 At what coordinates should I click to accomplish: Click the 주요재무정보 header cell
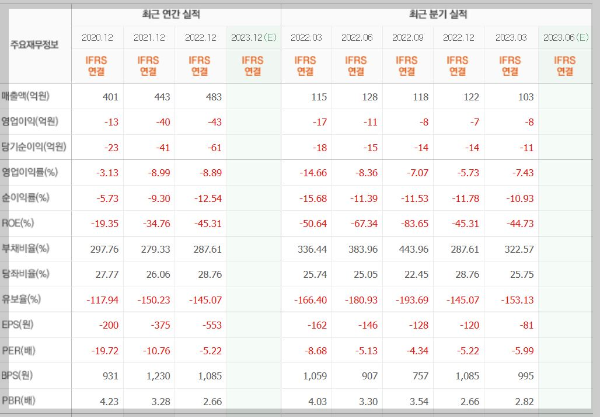click(x=34, y=45)
